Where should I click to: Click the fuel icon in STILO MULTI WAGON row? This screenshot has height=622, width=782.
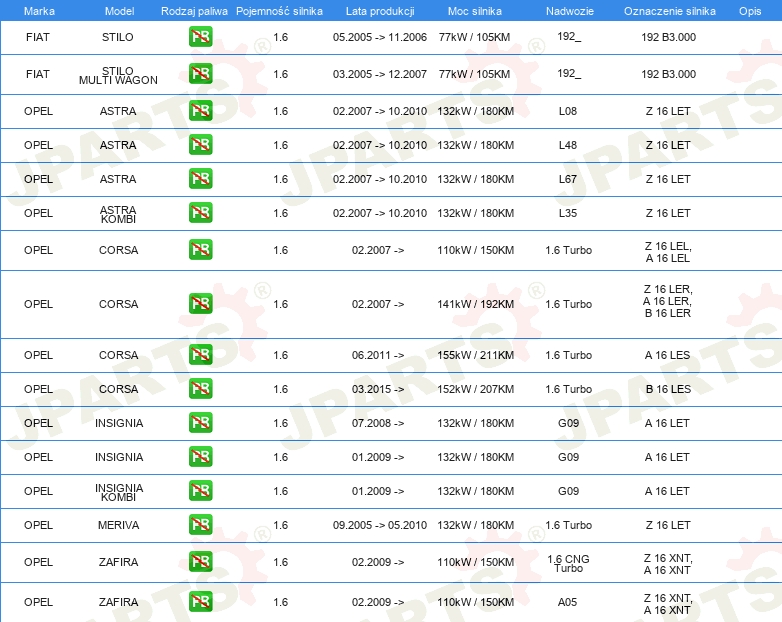200,74
